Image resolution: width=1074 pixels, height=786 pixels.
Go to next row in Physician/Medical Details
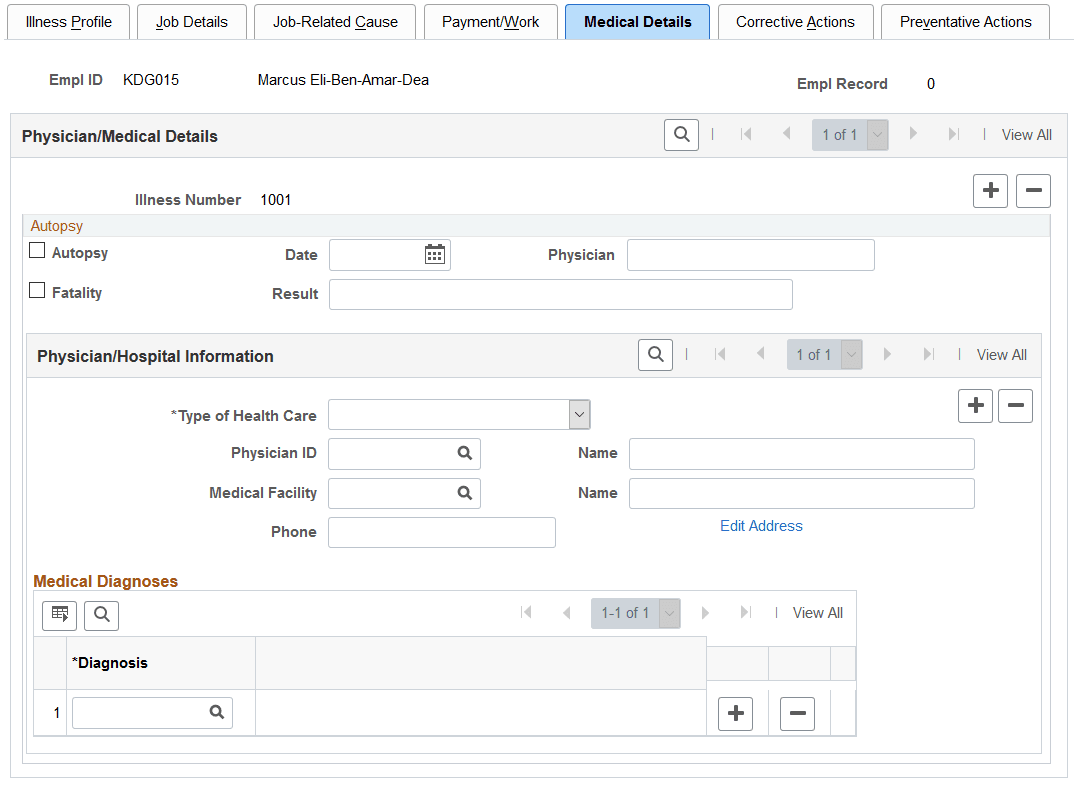coord(912,134)
